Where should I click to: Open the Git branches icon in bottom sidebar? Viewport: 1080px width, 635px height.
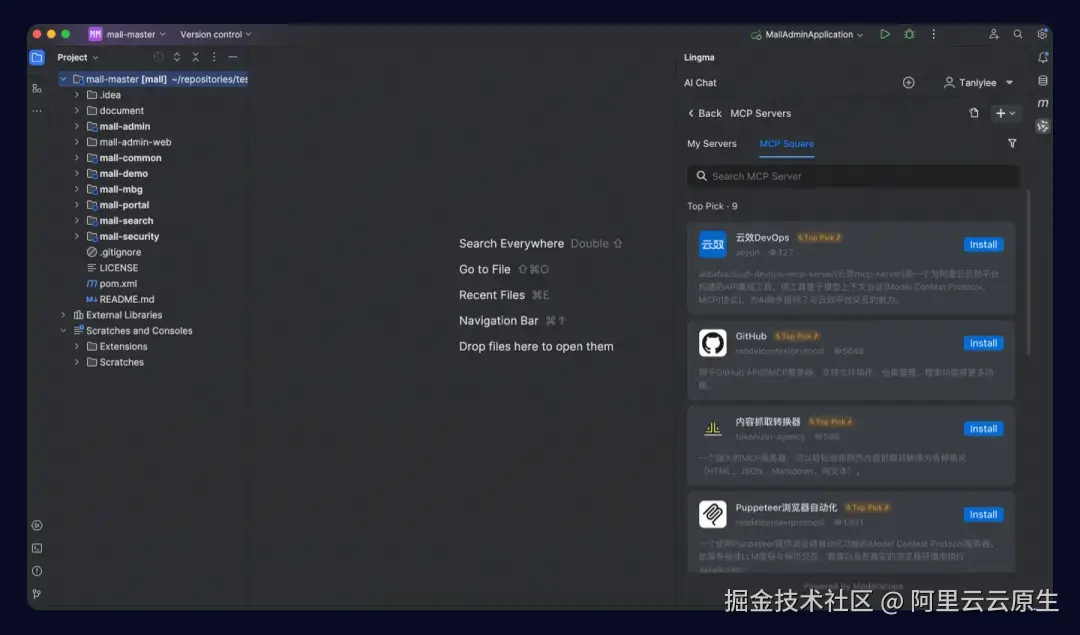tap(37, 593)
